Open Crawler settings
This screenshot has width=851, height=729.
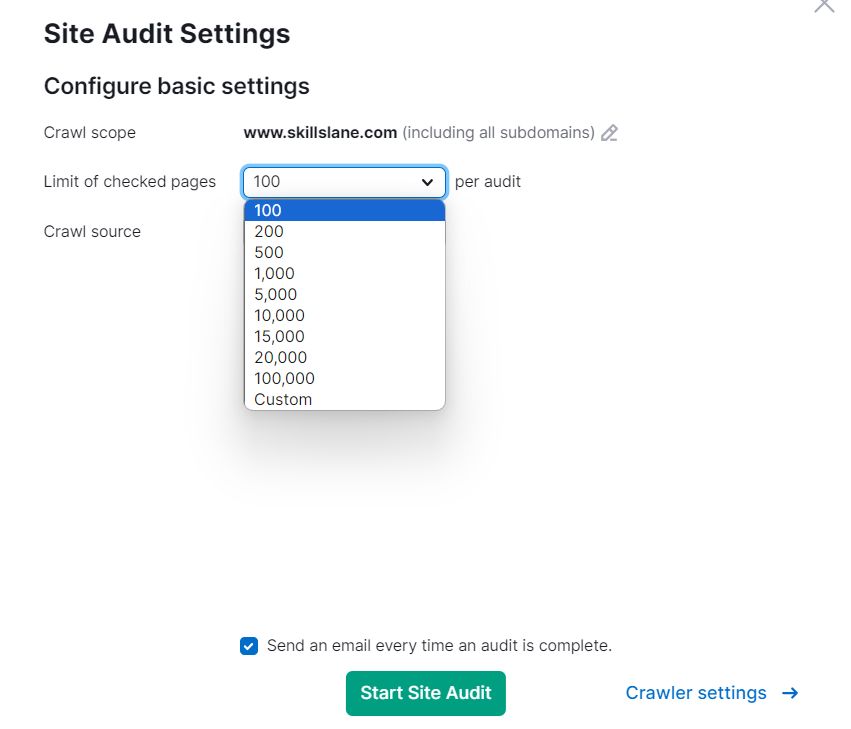[695, 692]
